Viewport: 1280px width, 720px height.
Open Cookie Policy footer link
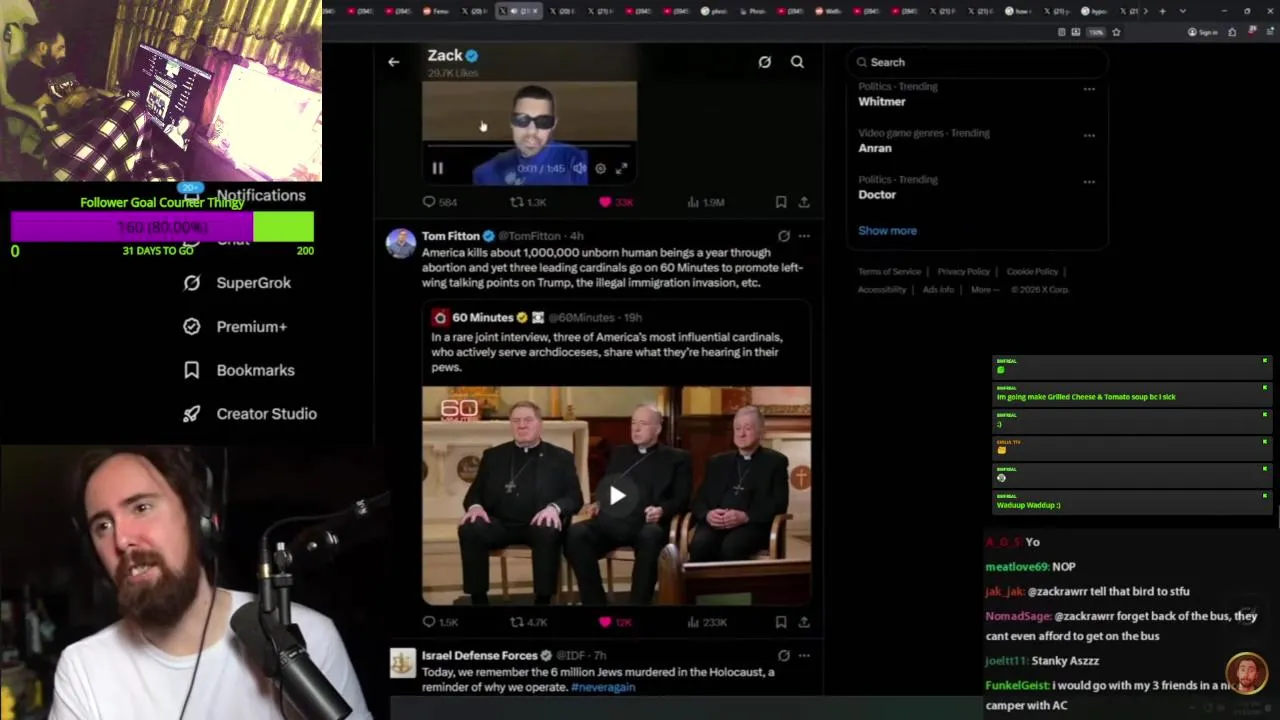[1032, 272]
